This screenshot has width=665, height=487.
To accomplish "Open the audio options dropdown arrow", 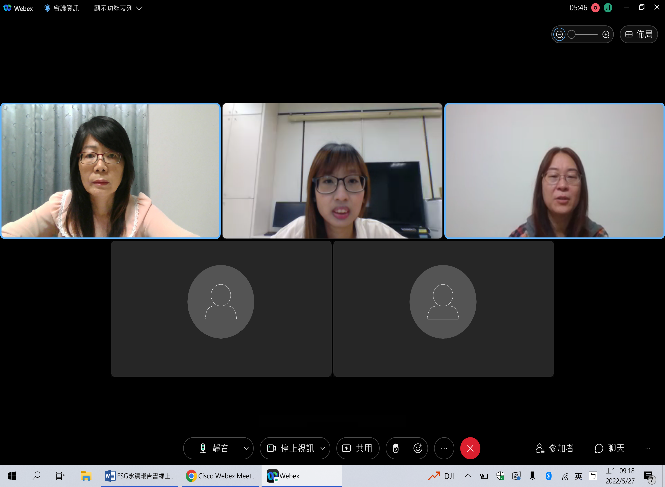I will coord(246,448).
